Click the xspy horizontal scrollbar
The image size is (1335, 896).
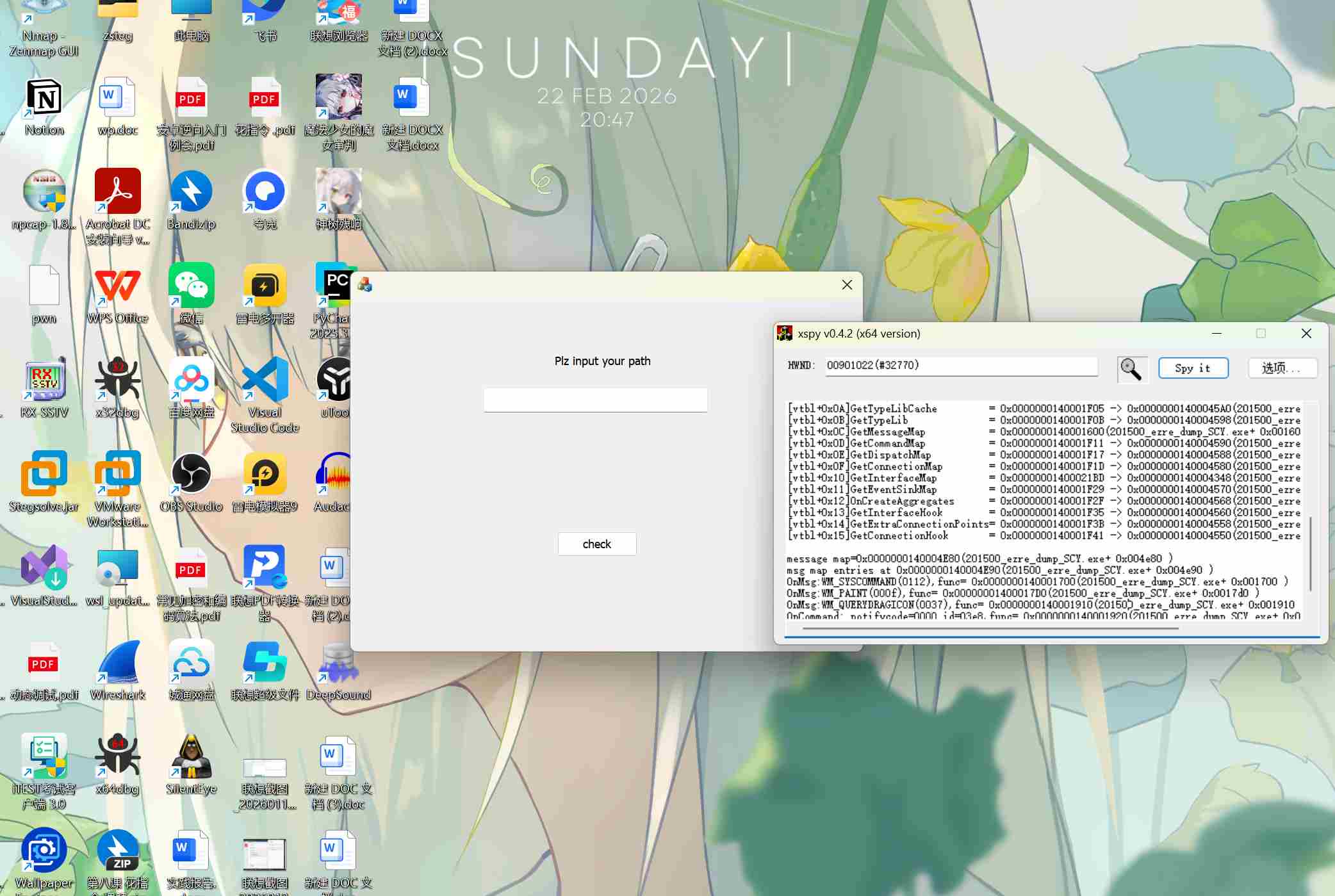pos(990,629)
